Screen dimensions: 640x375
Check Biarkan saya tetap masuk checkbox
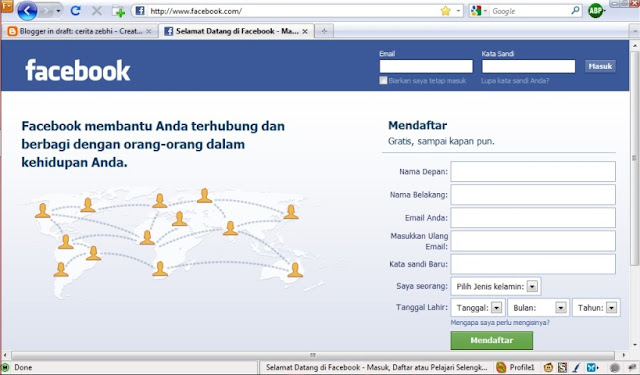[383, 80]
